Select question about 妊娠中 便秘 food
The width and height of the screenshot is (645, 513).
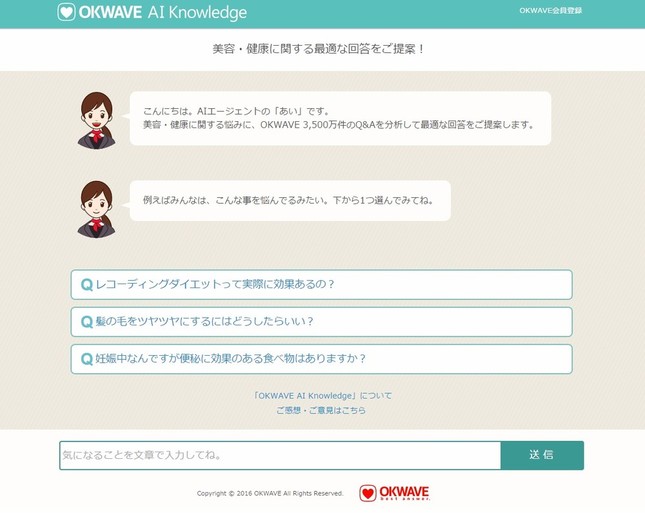tap(321, 359)
